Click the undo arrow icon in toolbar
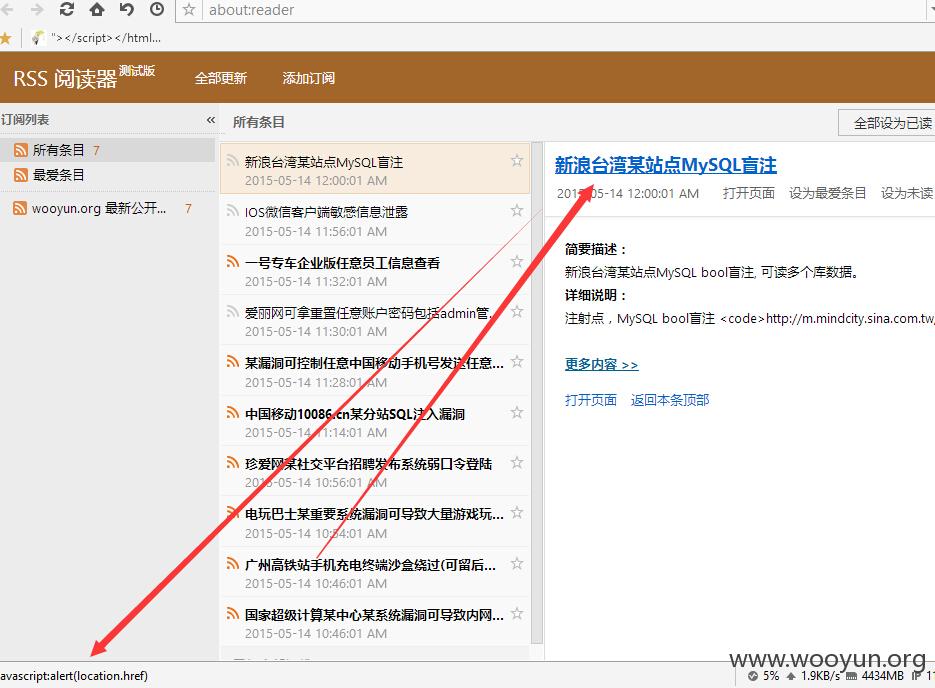Screen dimensions: 935x688 point(126,9)
